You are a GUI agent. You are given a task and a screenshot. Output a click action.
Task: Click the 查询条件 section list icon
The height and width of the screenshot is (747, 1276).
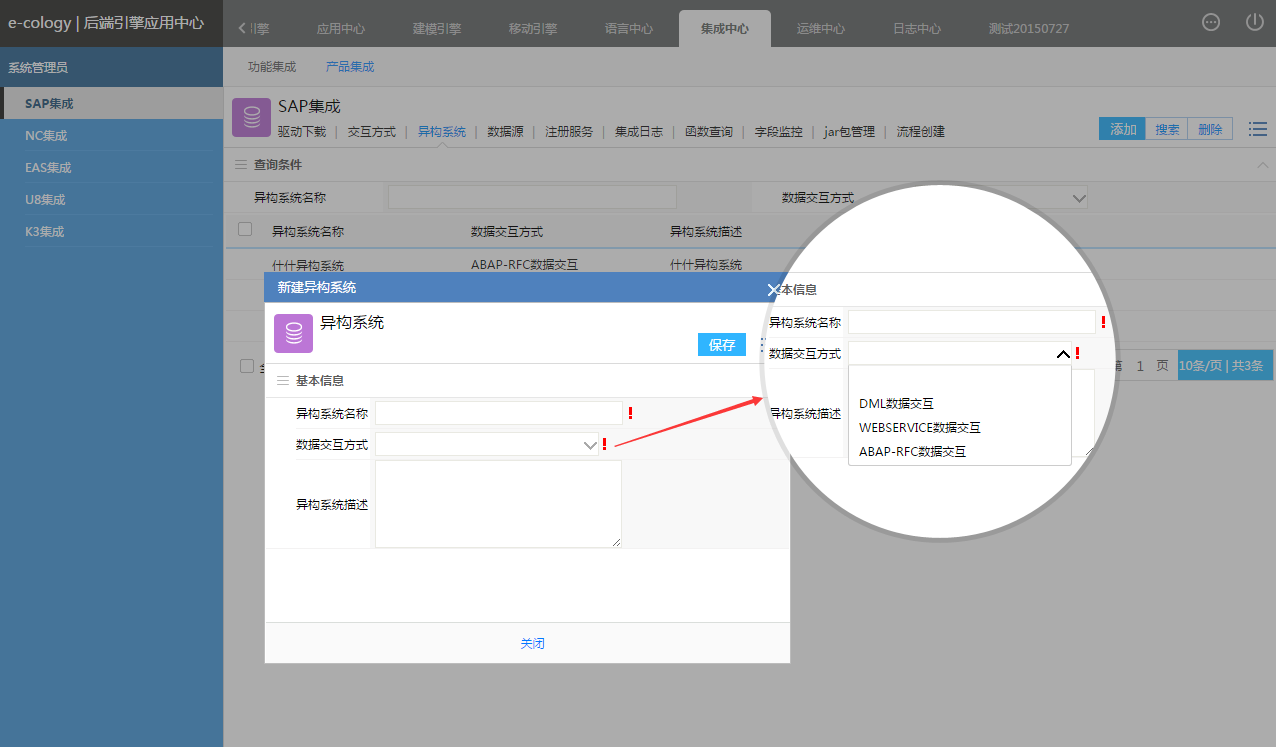240,164
